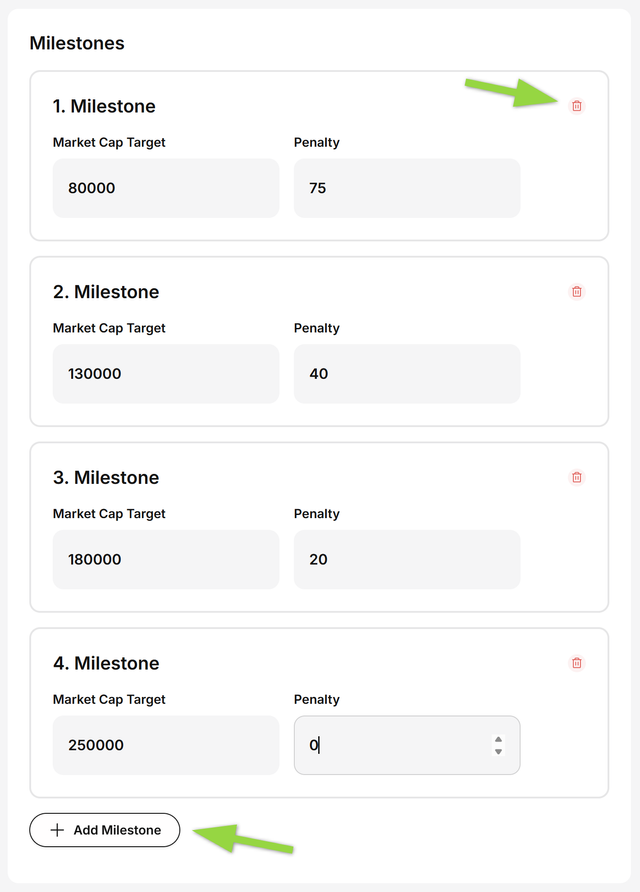Delete 4. Milestone with the trash icon
Image resolution: width=640 pixels, height=892 pixels.
[576, 663]
